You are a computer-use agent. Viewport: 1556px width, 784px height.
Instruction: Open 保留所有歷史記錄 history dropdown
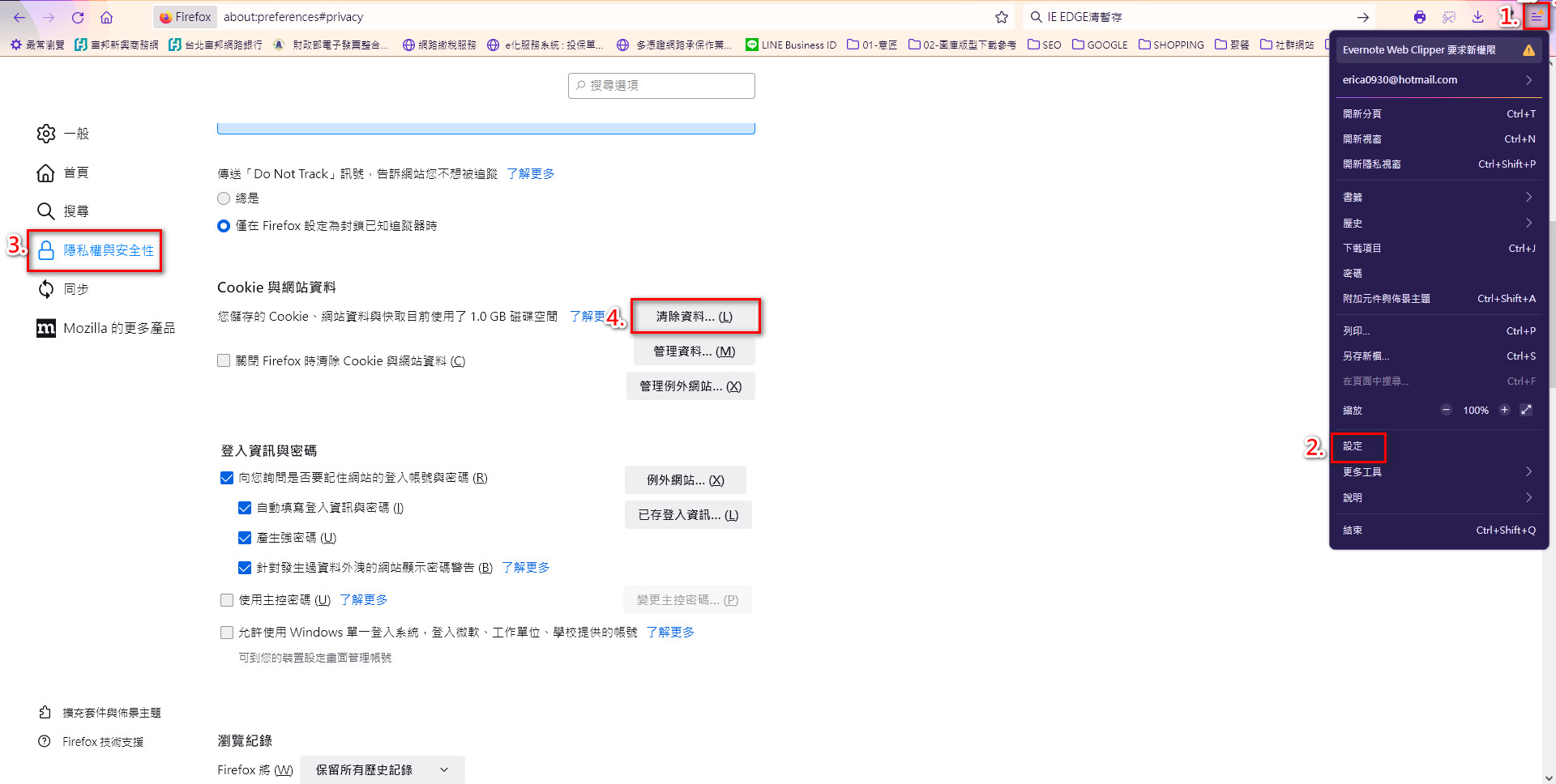[x=383, y=770]
